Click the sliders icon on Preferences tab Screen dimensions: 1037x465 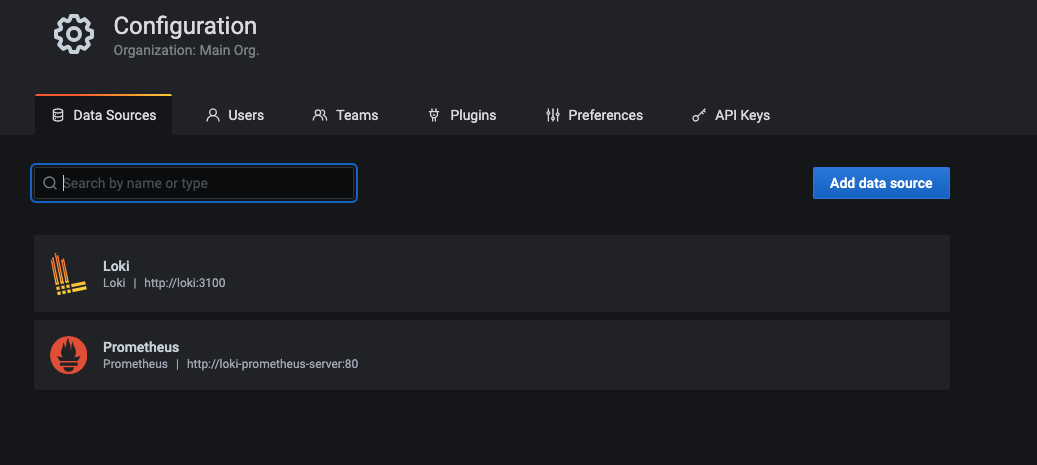(x=553, y=115)
